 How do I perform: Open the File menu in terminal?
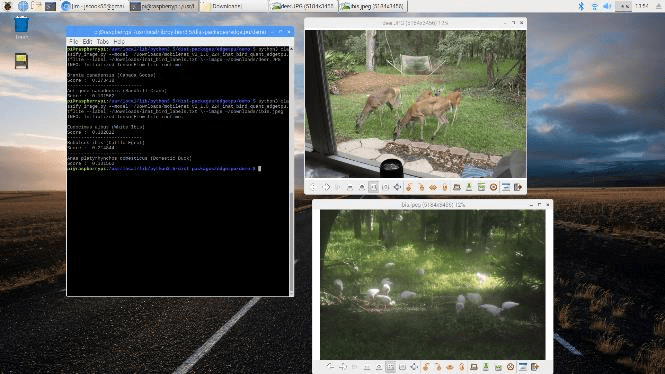point(73,42)
